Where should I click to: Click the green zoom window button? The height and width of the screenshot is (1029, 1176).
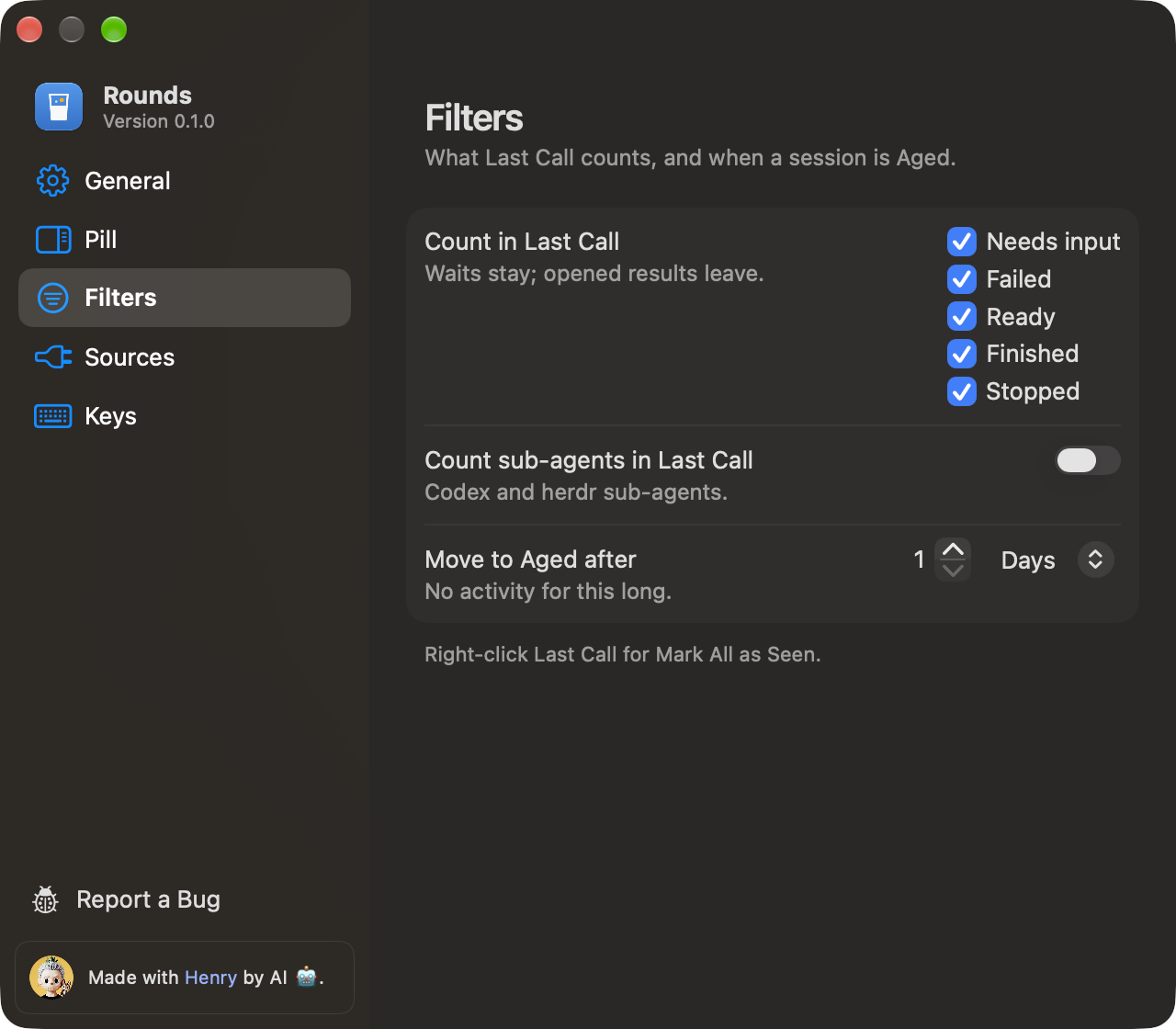point(114,29)
